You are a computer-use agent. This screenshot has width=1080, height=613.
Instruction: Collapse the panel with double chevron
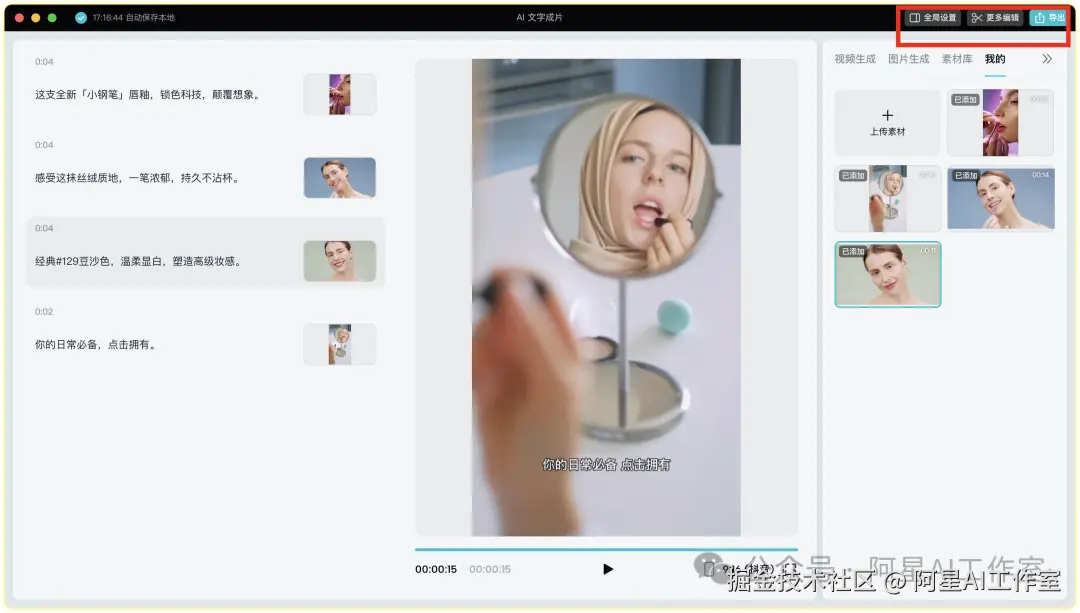click(1047, 59)
